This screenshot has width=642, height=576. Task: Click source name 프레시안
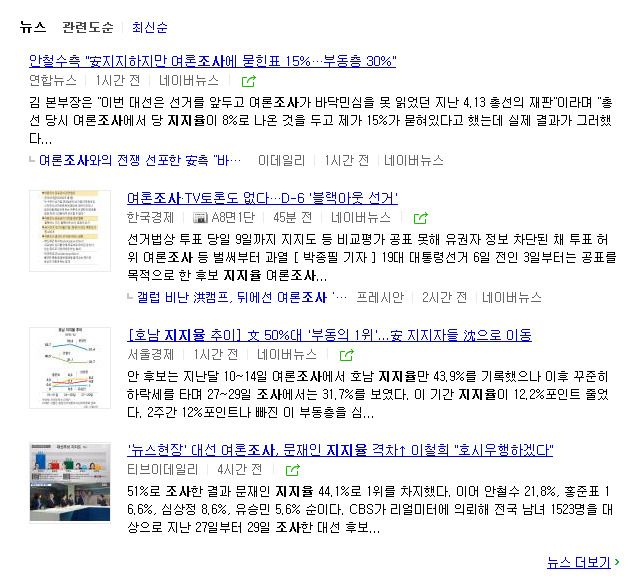click(x=380, y=297)
